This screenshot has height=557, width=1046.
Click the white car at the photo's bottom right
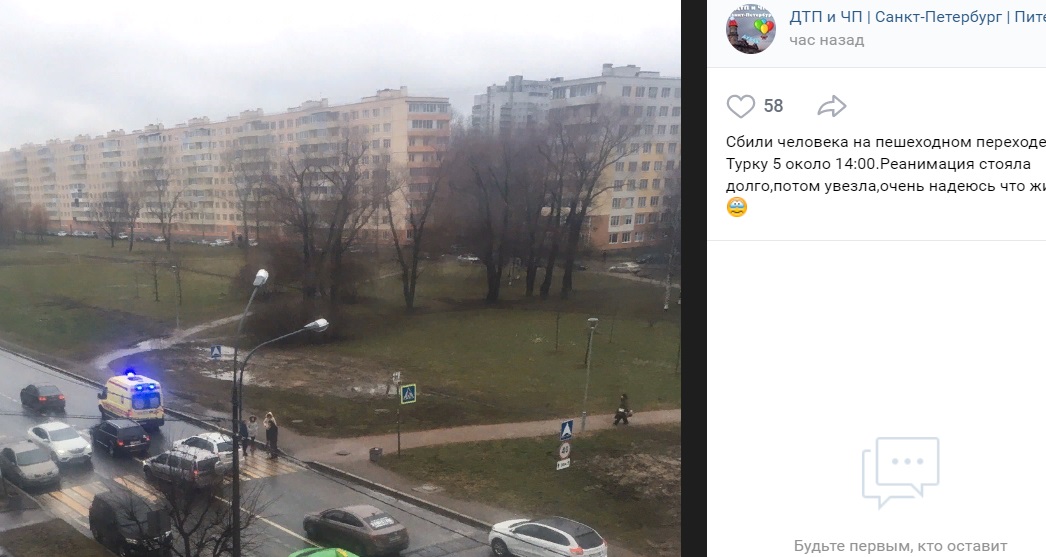tap(547, 537)
